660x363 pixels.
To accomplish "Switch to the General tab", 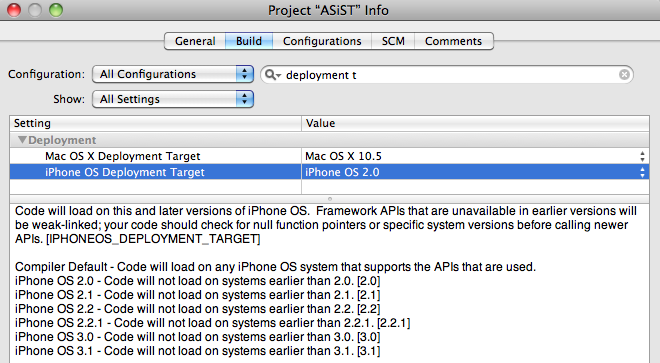I will pyautogui.click(x=195, y=41).
